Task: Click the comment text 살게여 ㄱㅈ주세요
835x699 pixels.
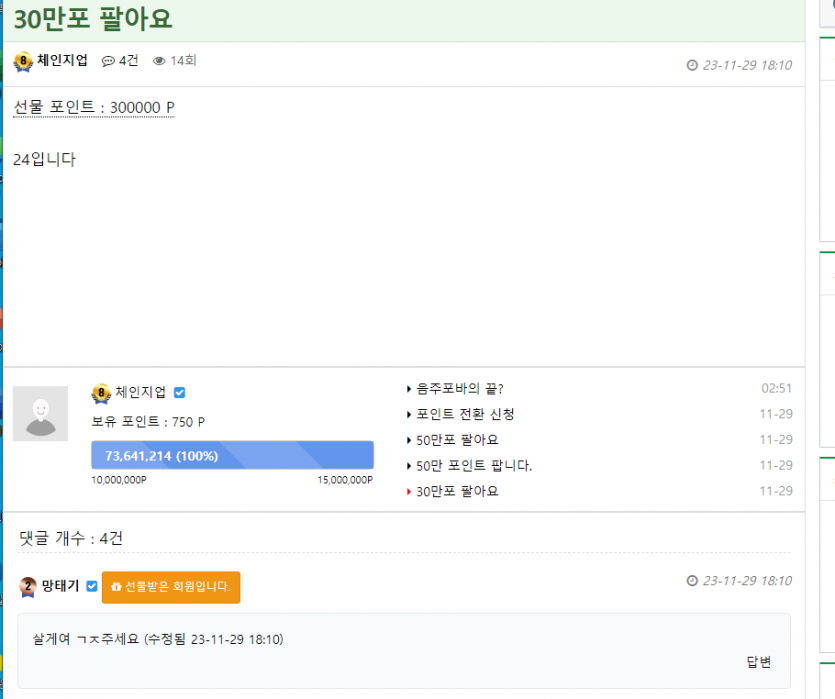Action: click(x=86, y=639)
